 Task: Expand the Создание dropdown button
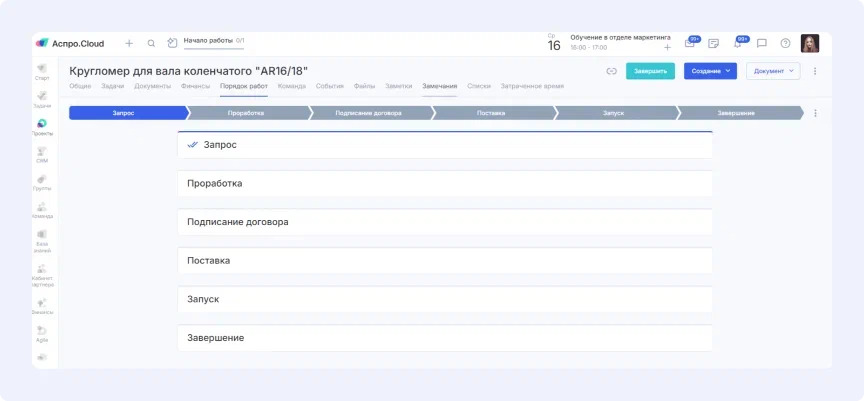coord(710,71)
